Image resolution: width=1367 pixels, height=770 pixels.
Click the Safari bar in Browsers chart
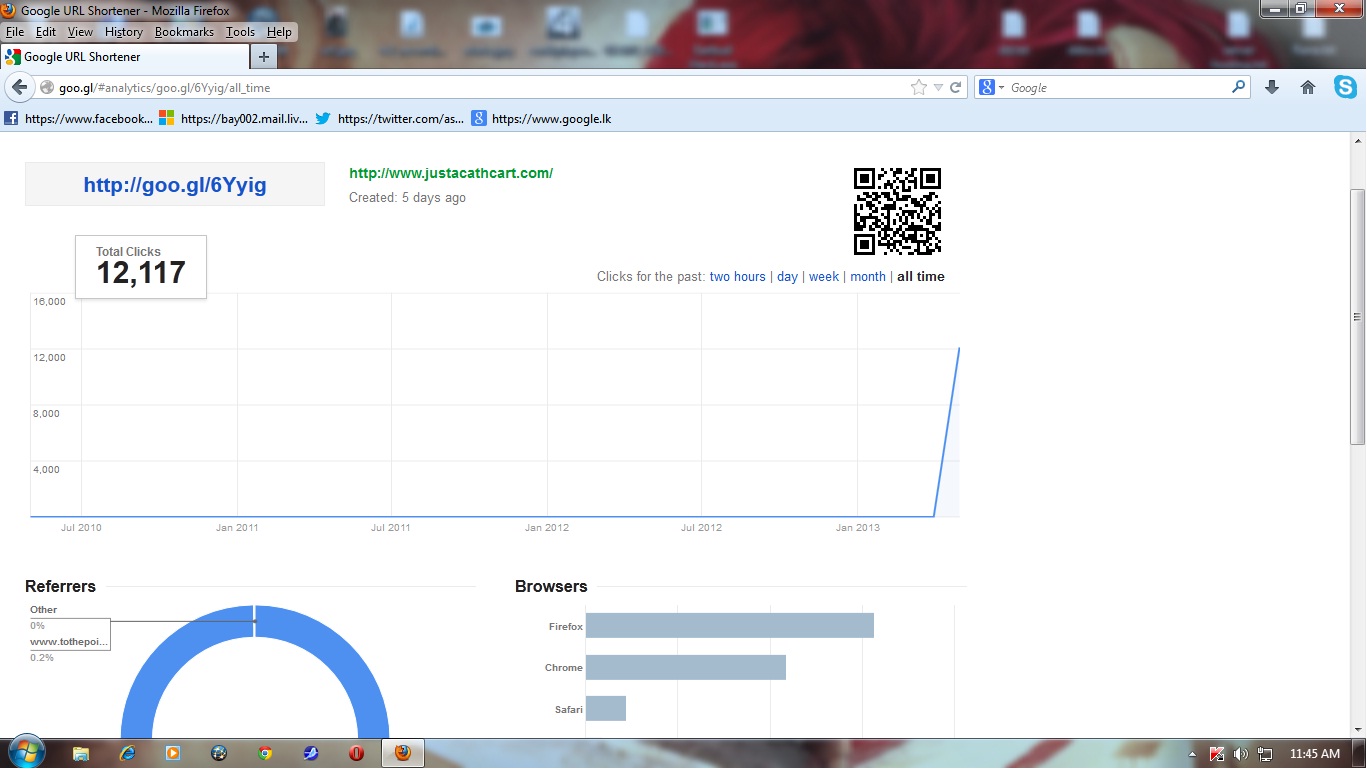pos(606,709)
